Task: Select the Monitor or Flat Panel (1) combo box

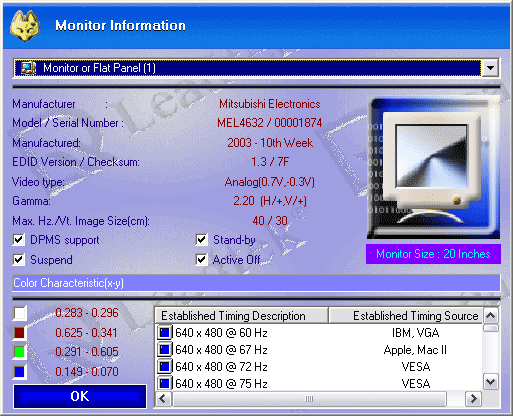Action: pos(256,68)
